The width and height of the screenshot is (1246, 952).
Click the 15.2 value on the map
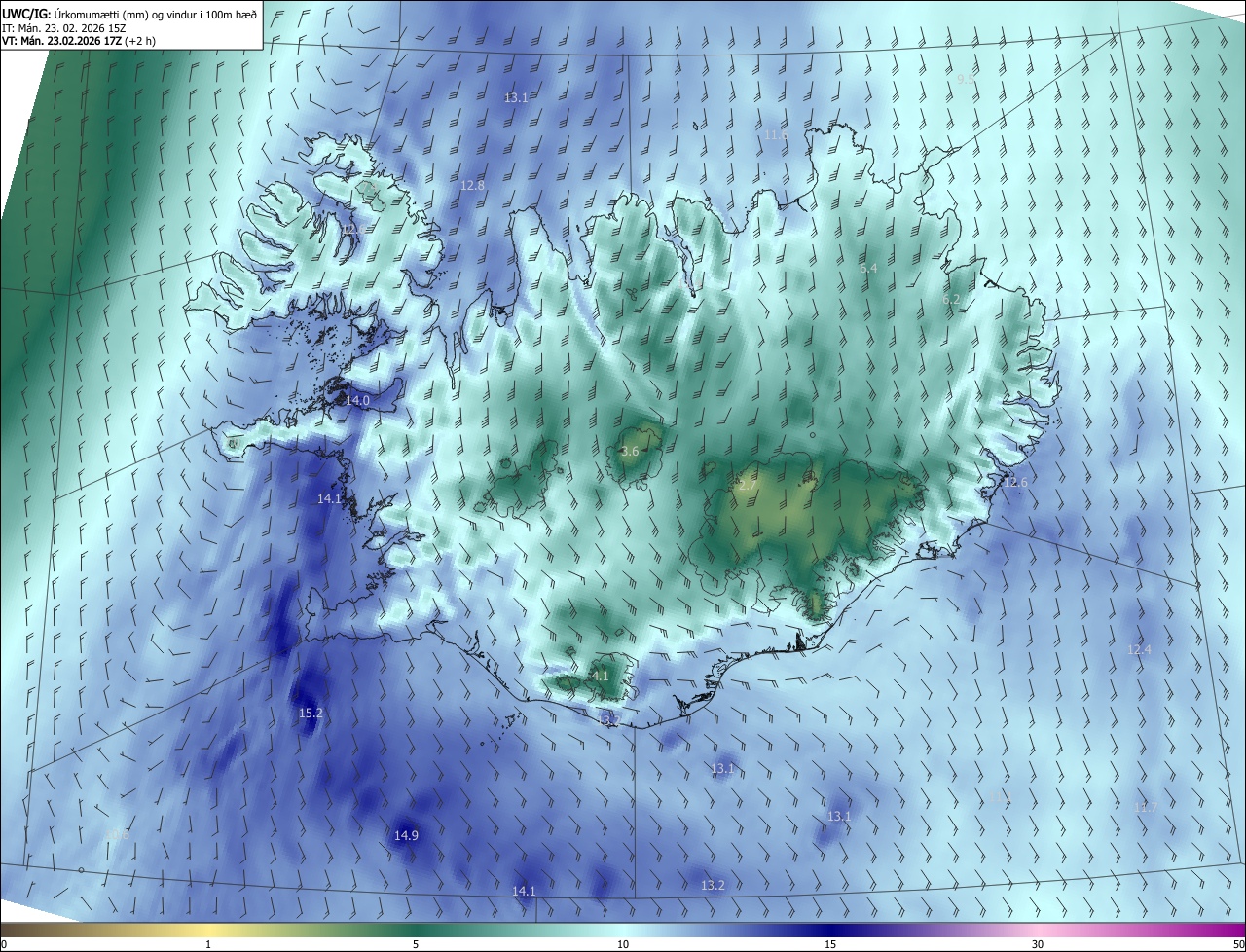tap(311, 714)
